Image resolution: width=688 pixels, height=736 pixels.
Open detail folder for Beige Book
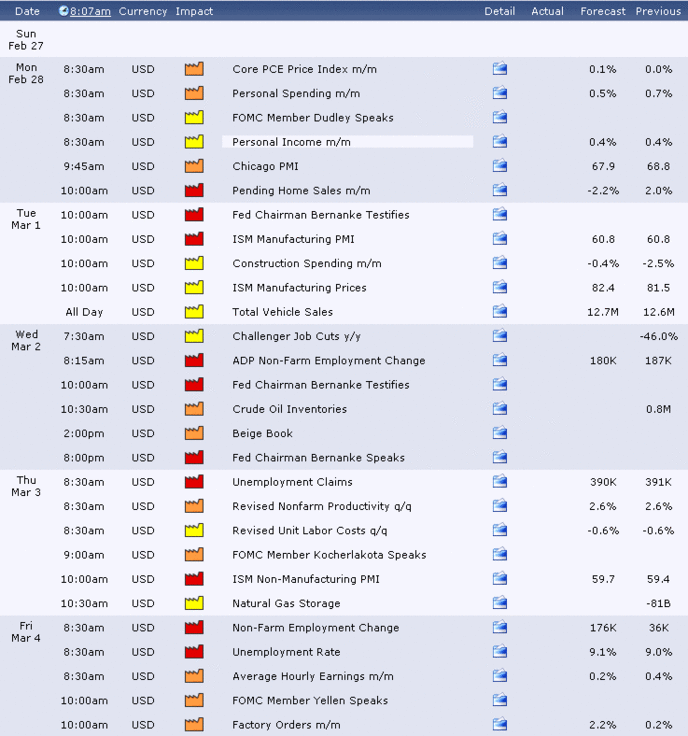pos(499,433)
